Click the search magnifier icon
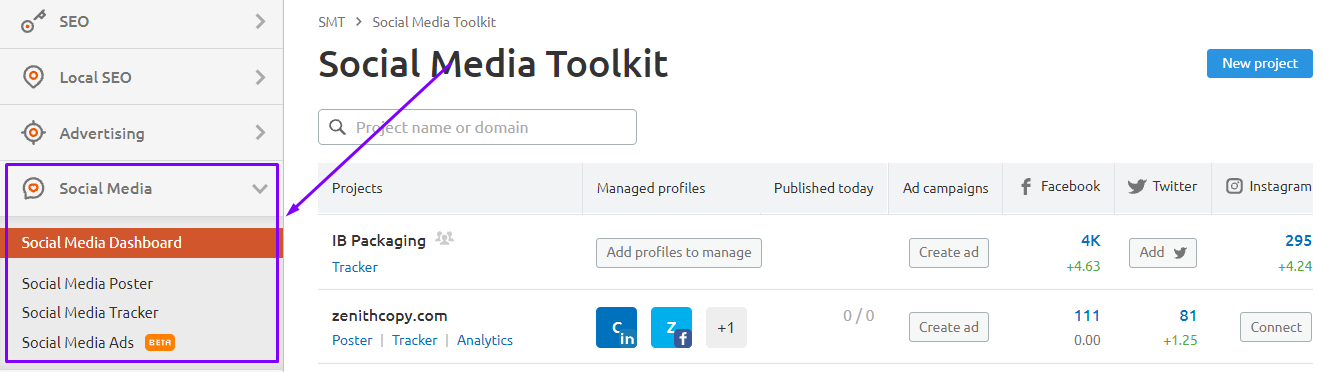The image size is (1344, 372). tap(337, 128)
